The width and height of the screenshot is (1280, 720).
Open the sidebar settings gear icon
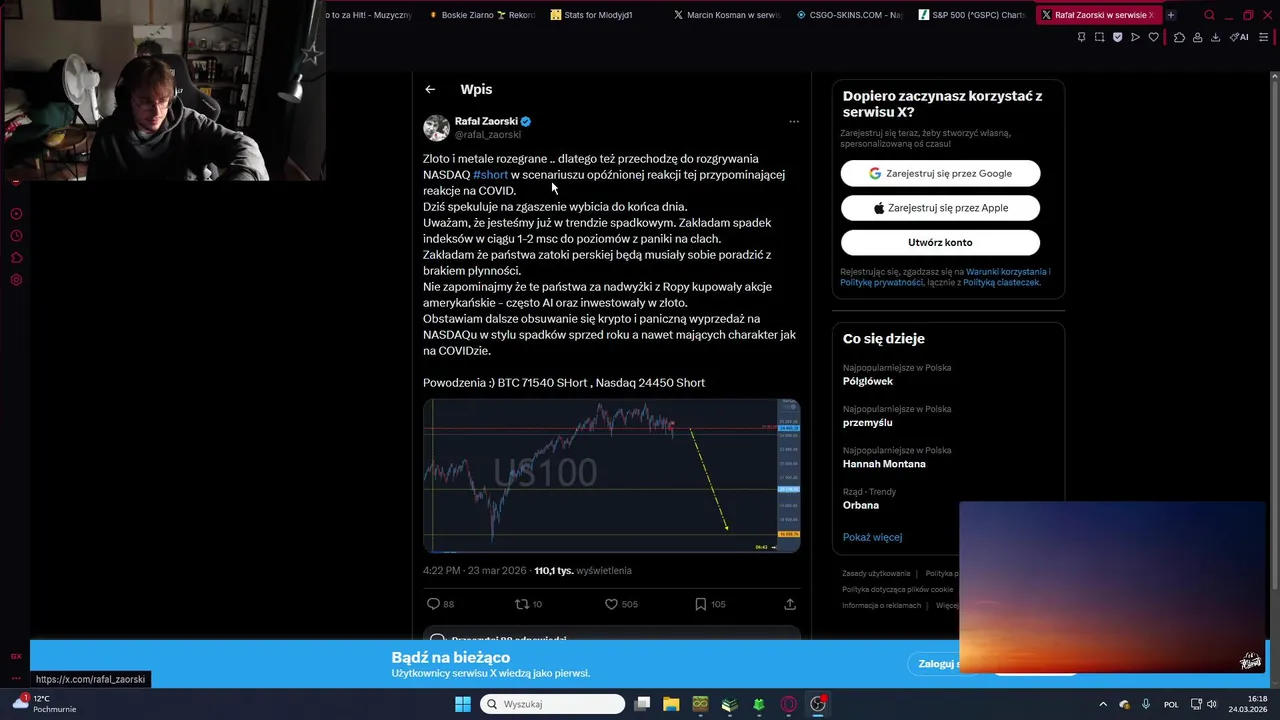[16, 280]
